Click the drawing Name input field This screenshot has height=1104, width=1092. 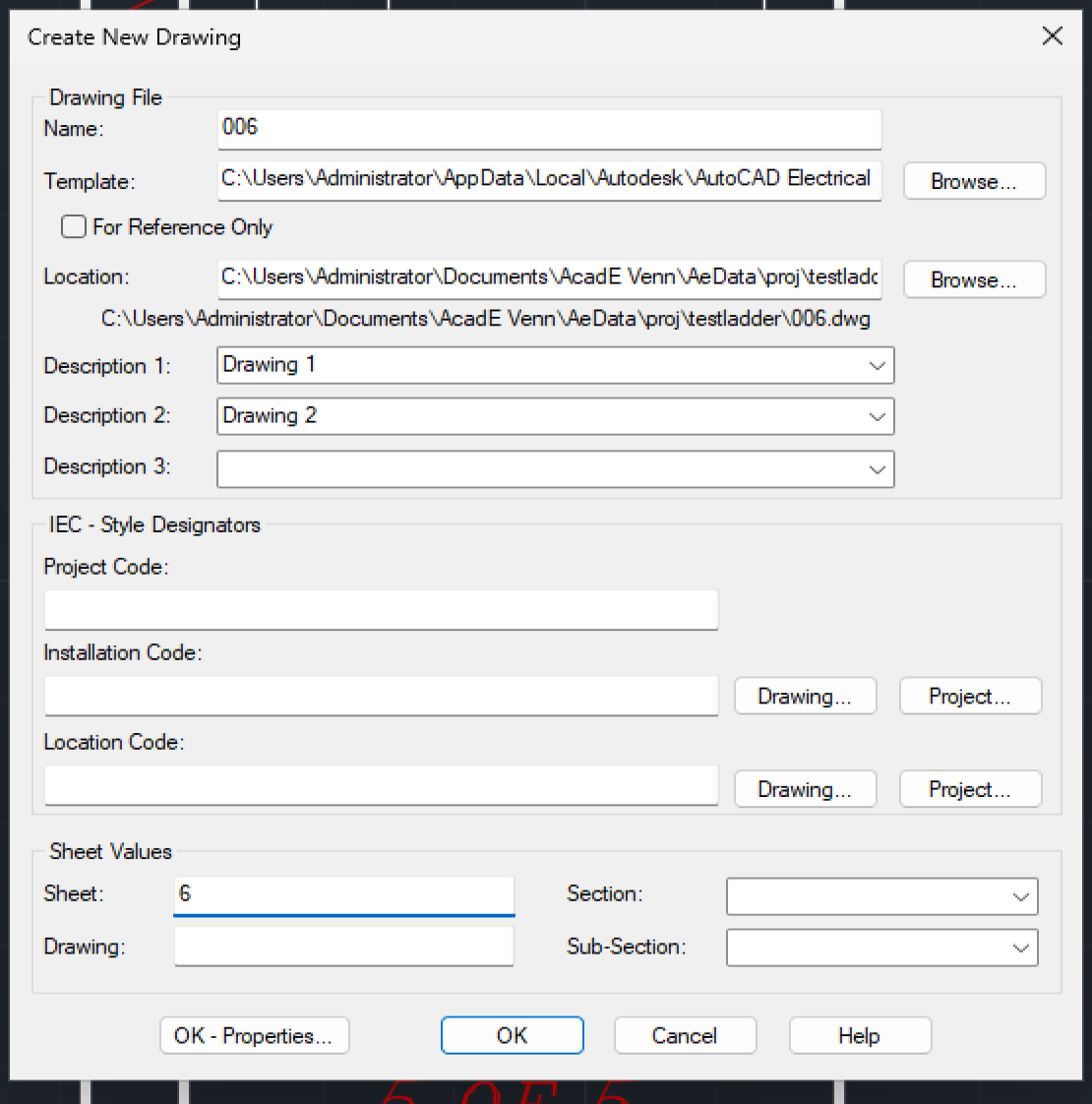[548, 128]
